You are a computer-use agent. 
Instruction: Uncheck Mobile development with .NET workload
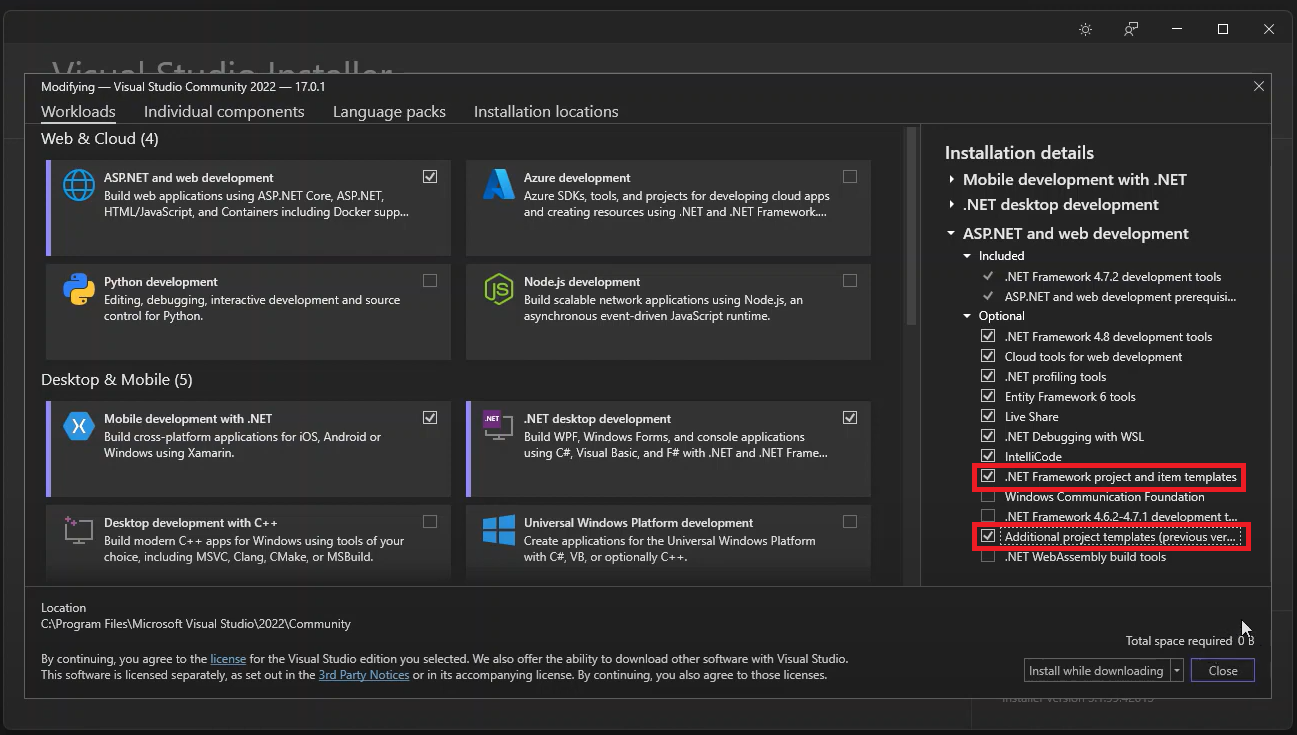point(430,418)
